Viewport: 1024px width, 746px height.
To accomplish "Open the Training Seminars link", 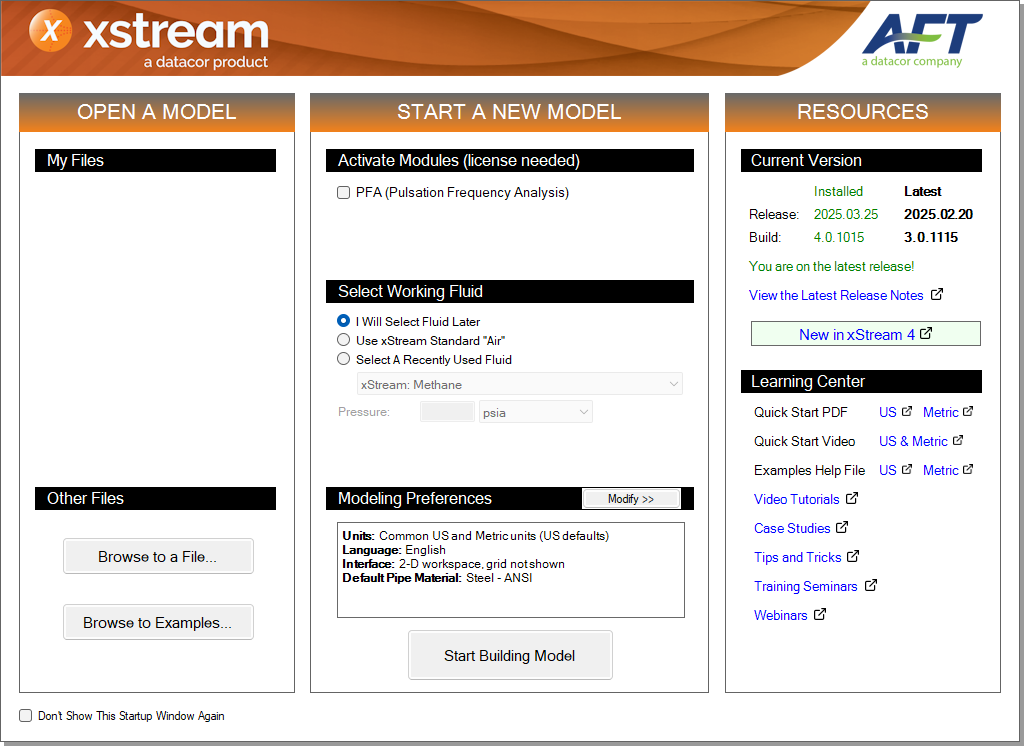I will tap(806, 586).
